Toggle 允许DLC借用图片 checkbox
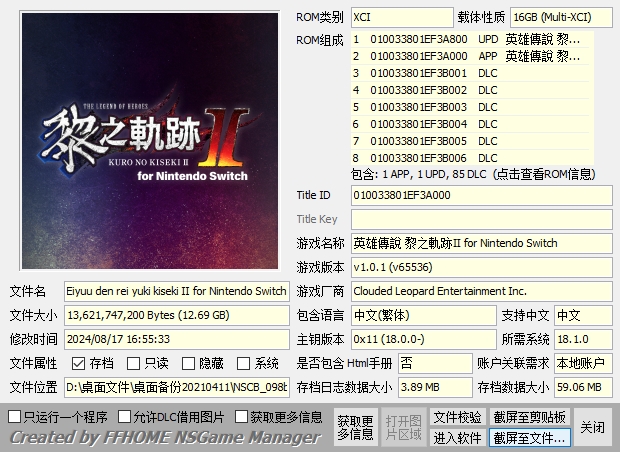This screenshot has height=452, width=620. point(125,416)
